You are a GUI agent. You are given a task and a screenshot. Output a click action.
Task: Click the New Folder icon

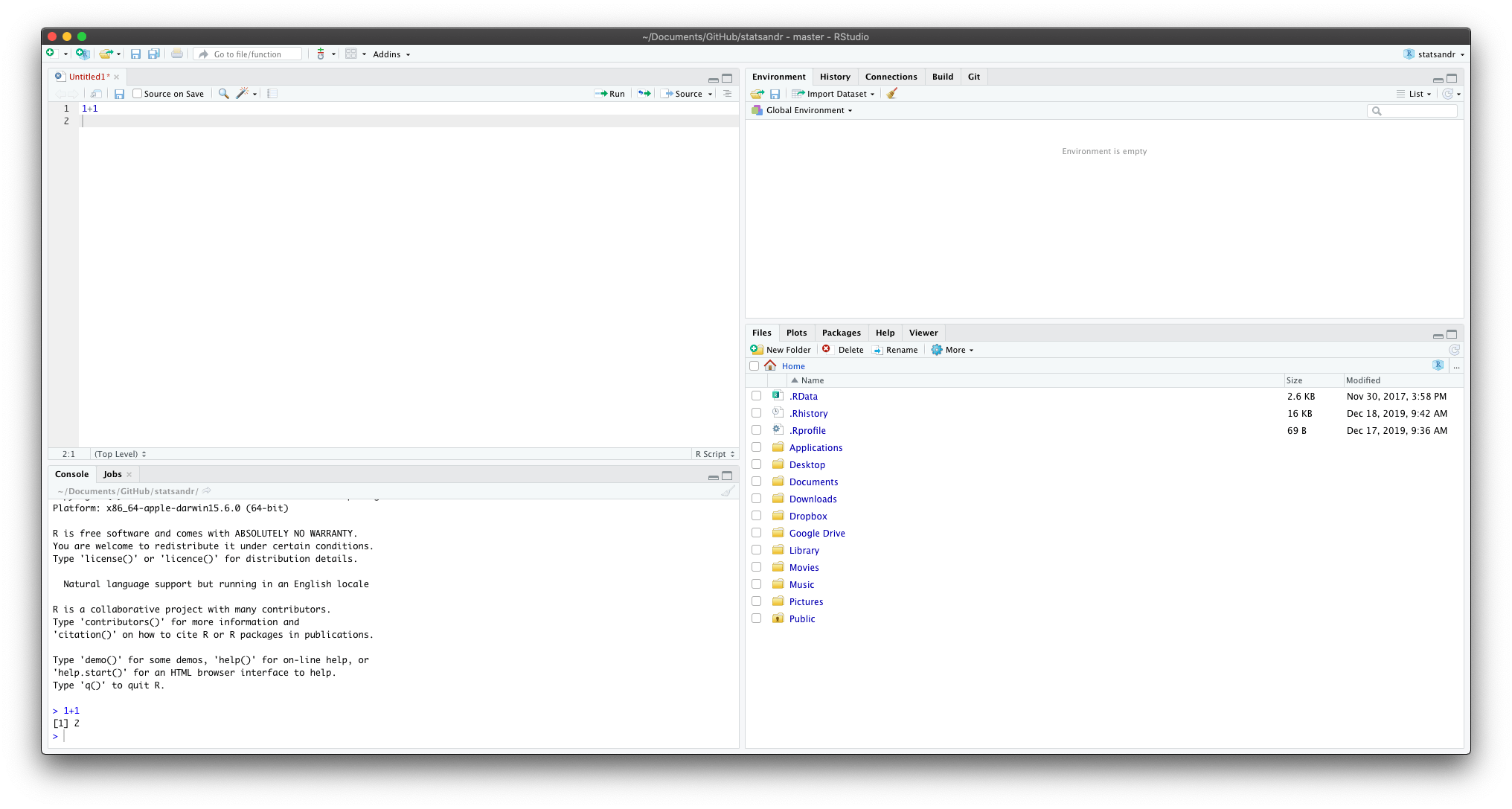757,350
